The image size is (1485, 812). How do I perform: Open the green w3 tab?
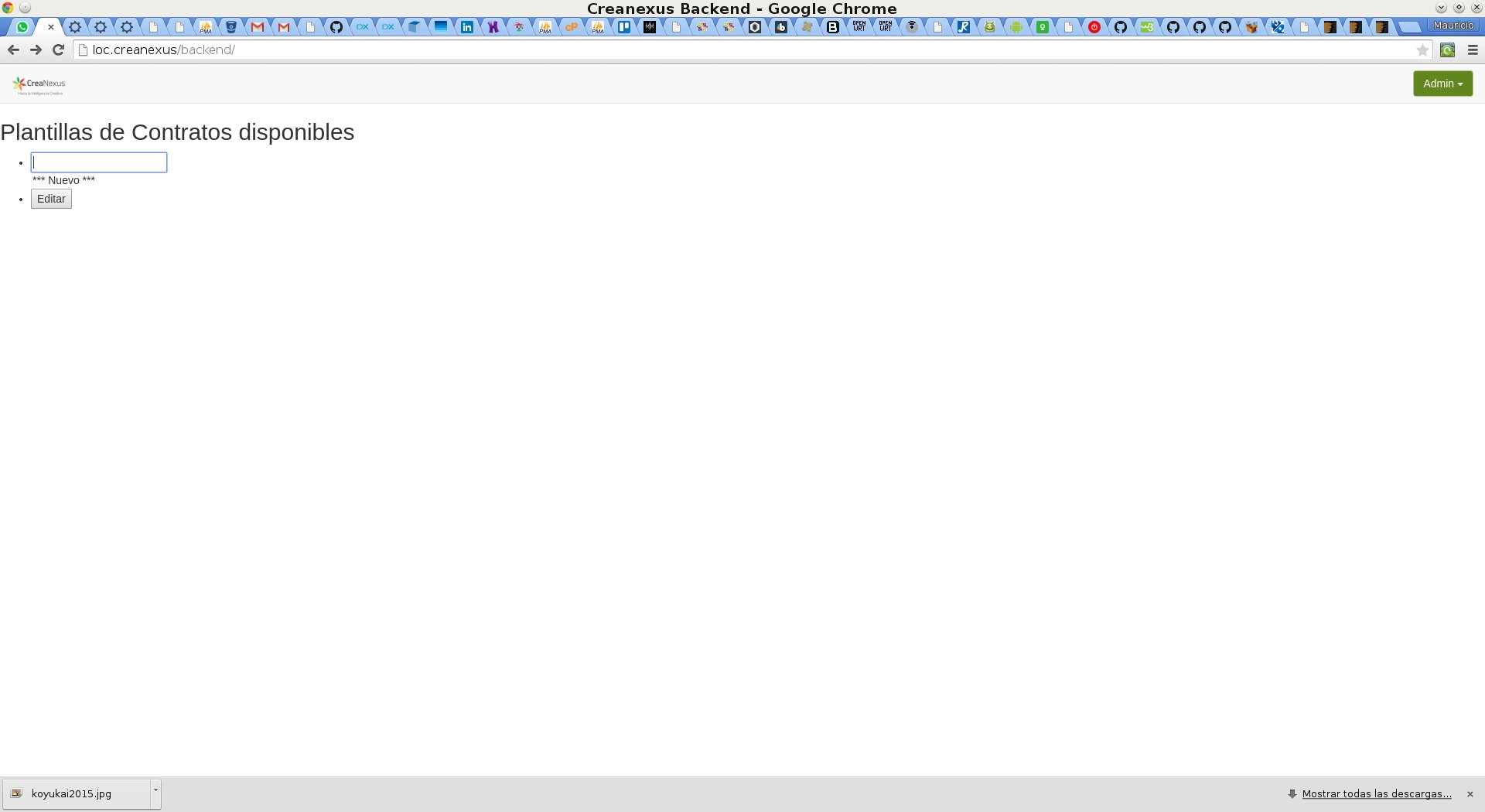coord(1147,27)
